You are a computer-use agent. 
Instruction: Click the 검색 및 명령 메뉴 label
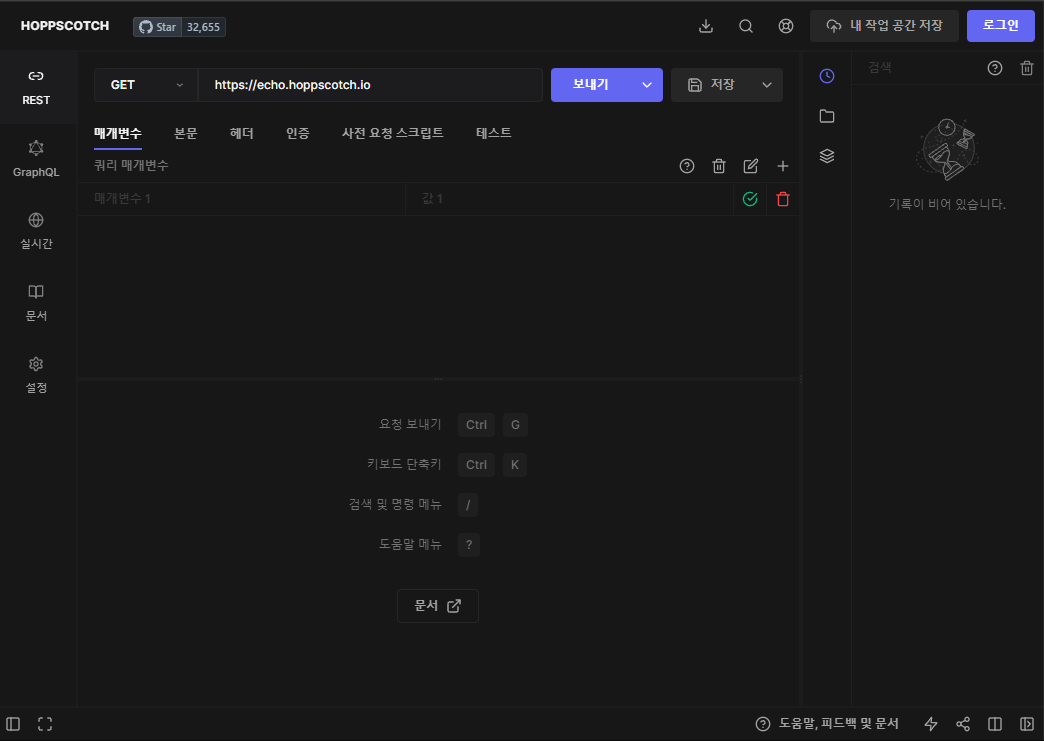[x=395, y=504]
